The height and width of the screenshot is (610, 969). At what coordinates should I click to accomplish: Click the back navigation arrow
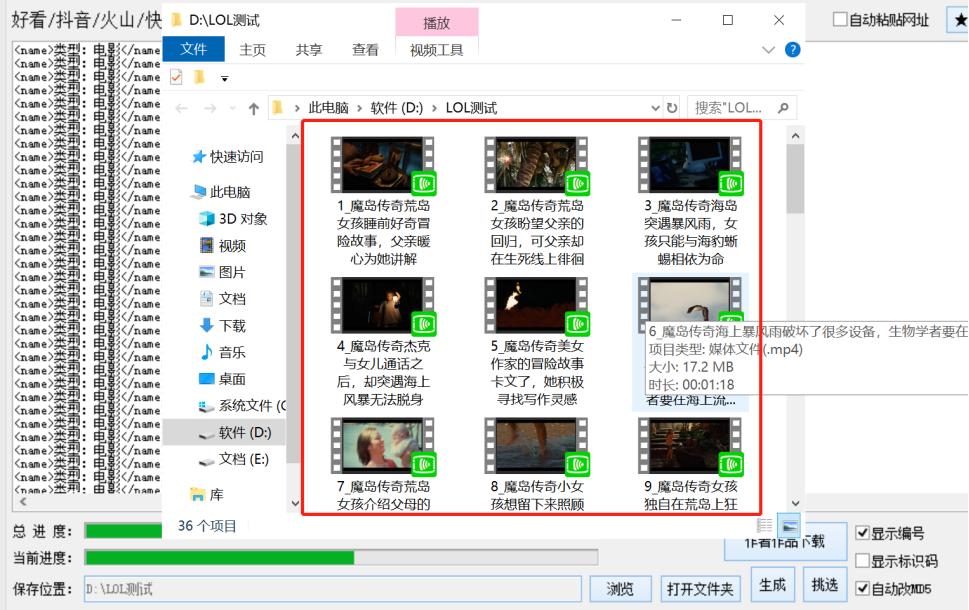click(180, 107)
